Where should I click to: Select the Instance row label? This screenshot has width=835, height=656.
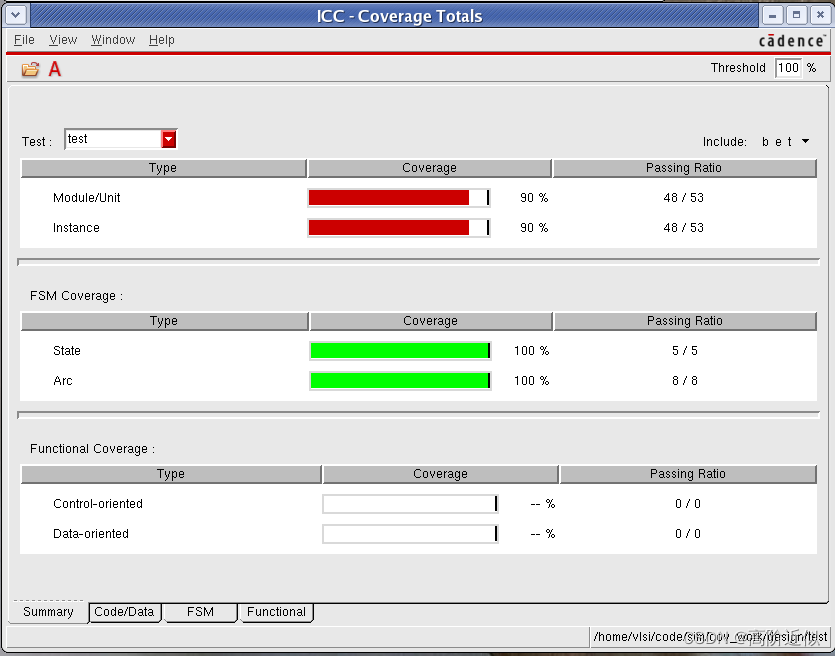(76, 227)
